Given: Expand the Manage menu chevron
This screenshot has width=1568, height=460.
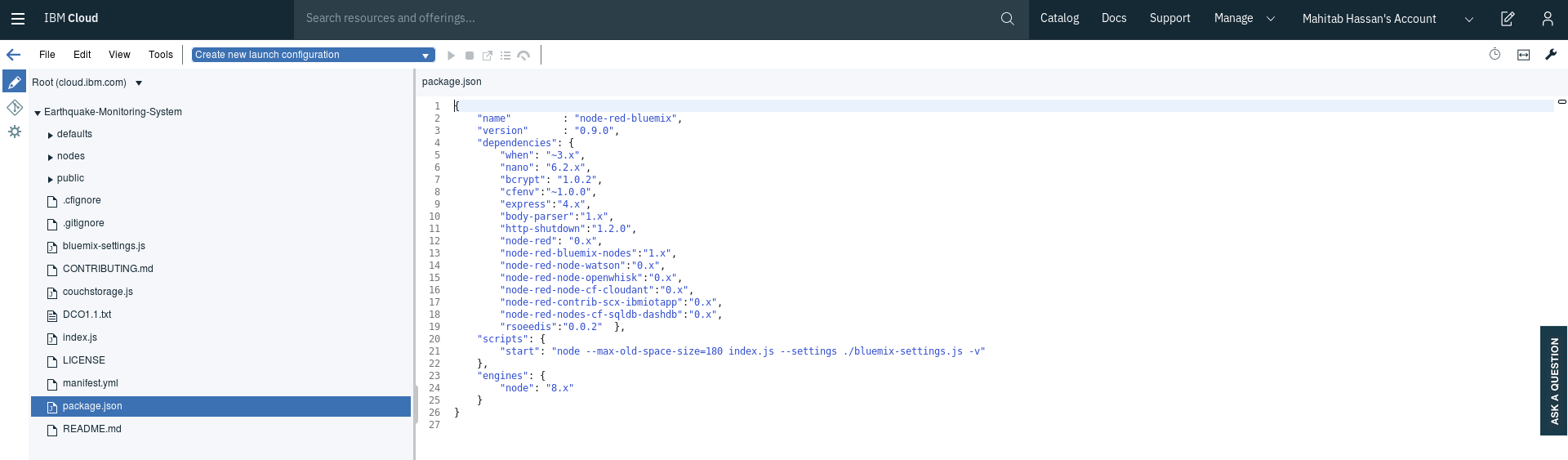Looking at the screenshot, I should (x=1271, y=19).
